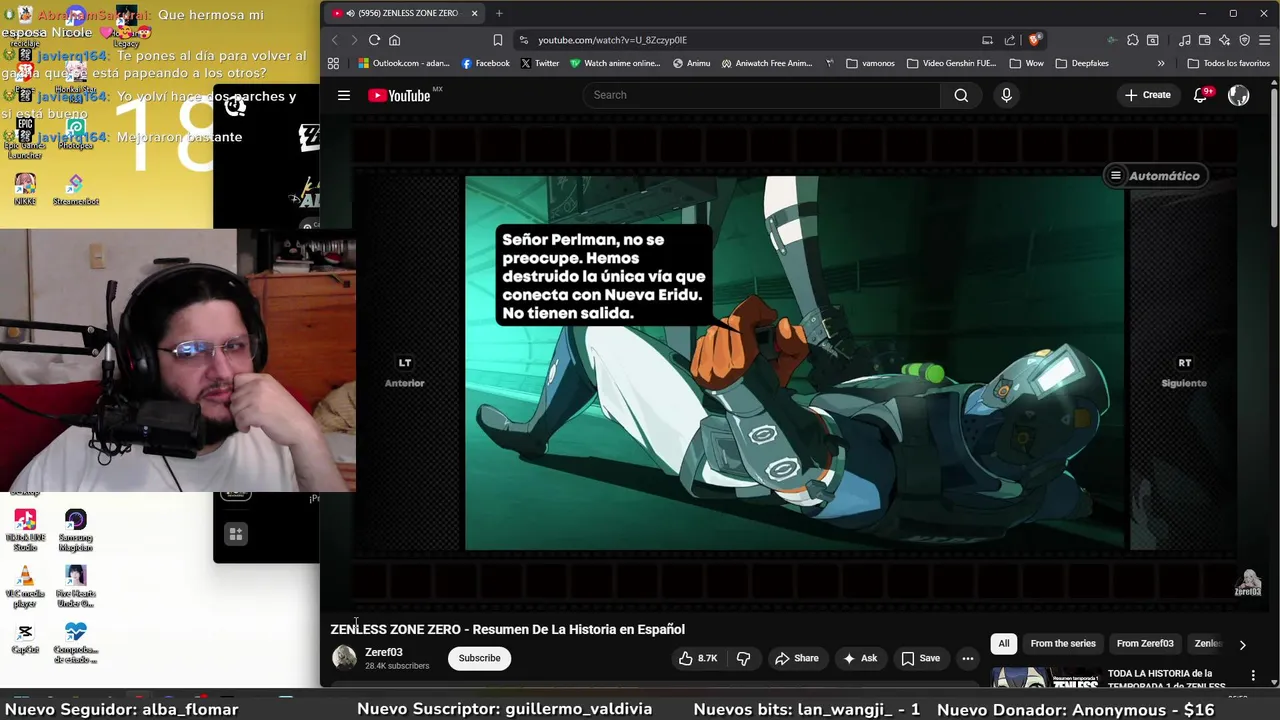This screenshot has height=720, width=1280.
Task: Click the browser address bar URL
Action: click(612, 40)
